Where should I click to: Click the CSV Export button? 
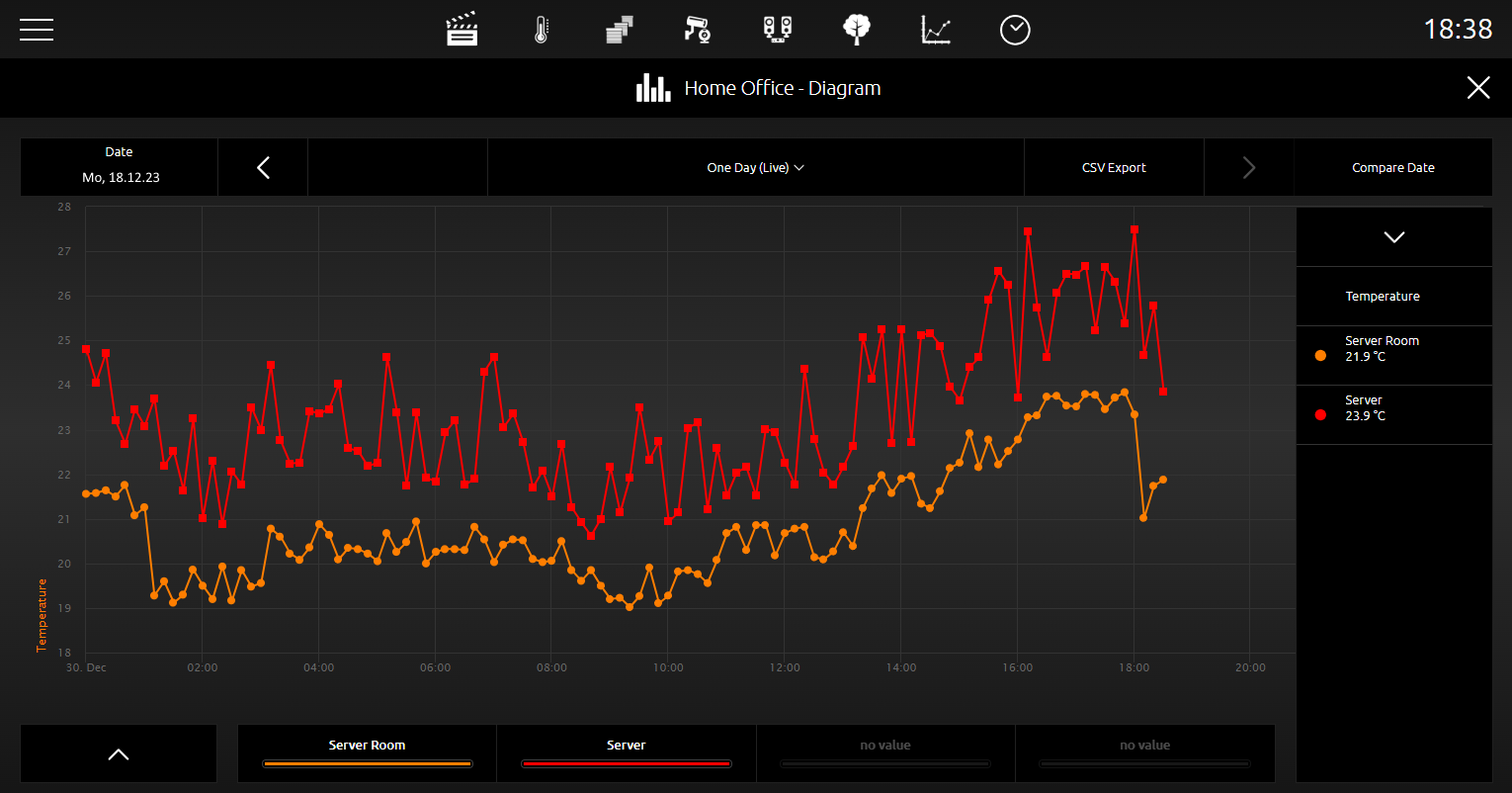[x=1114, y=167]
